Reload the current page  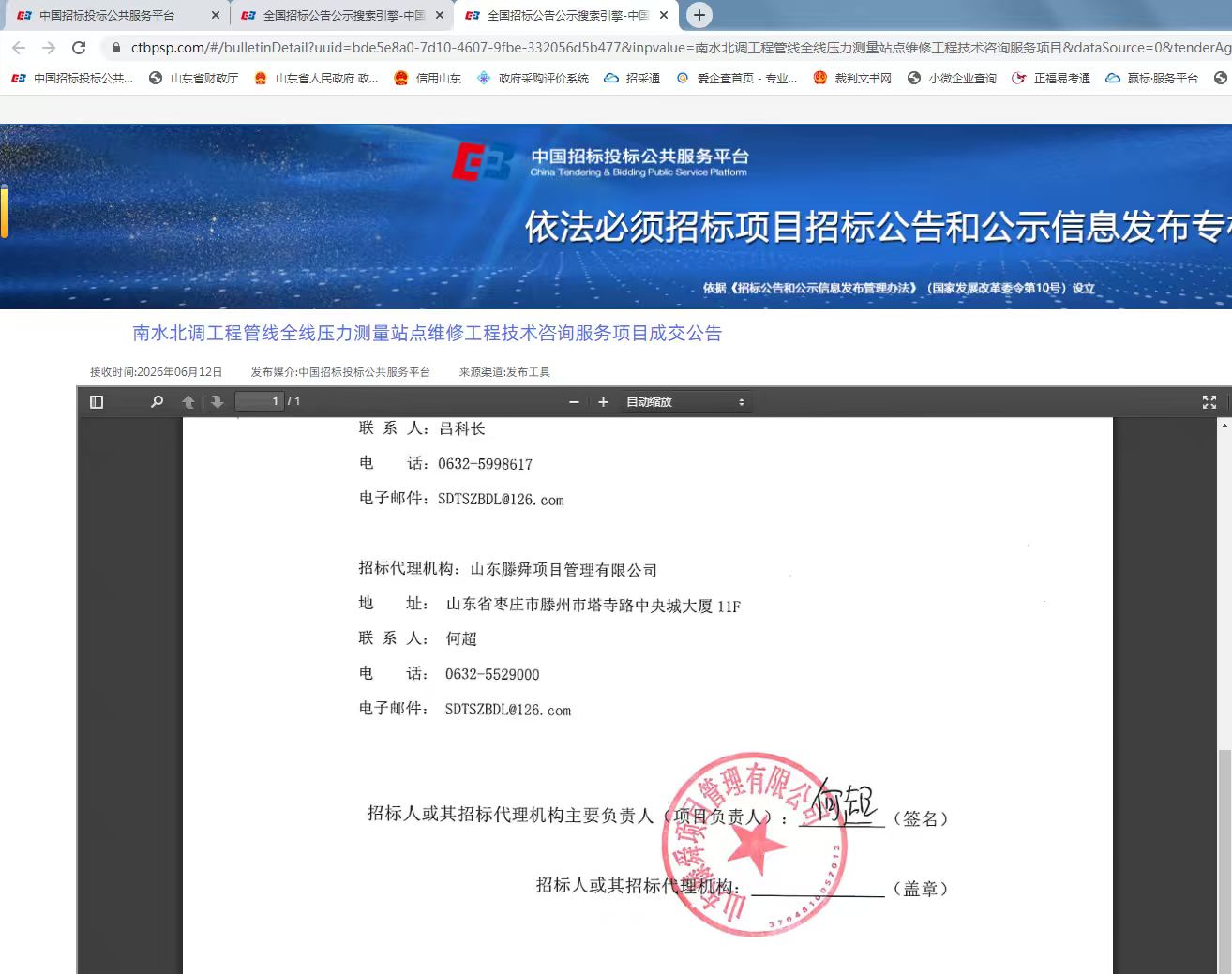79,48
